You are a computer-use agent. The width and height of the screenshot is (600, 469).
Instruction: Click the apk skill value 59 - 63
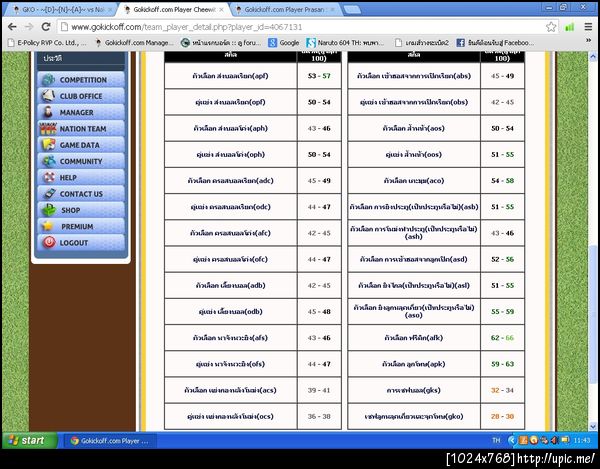coord(502,364)
